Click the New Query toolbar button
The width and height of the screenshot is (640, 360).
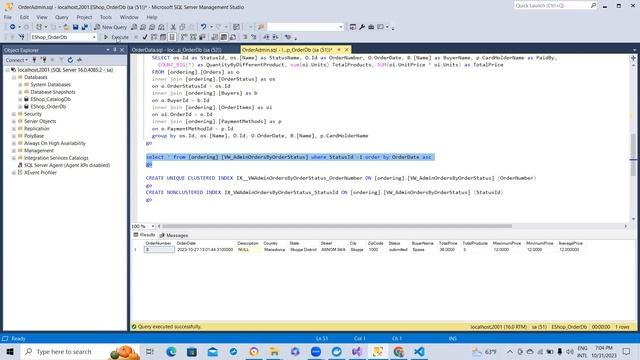pyautogui.click(x=110, y=27)
